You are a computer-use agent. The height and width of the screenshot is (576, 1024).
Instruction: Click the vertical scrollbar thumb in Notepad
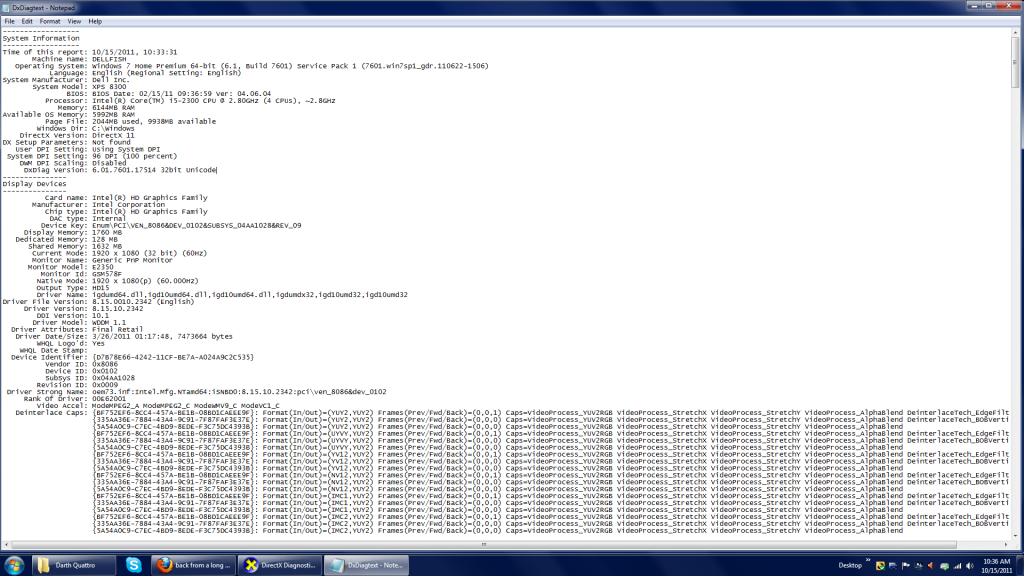pyautogui.click(x=1015, y=62)
